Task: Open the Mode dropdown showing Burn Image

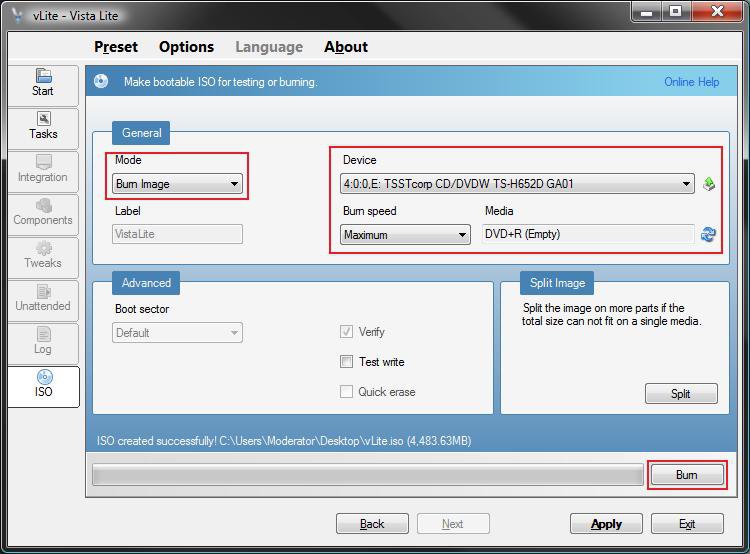Action: click(177, 184)
